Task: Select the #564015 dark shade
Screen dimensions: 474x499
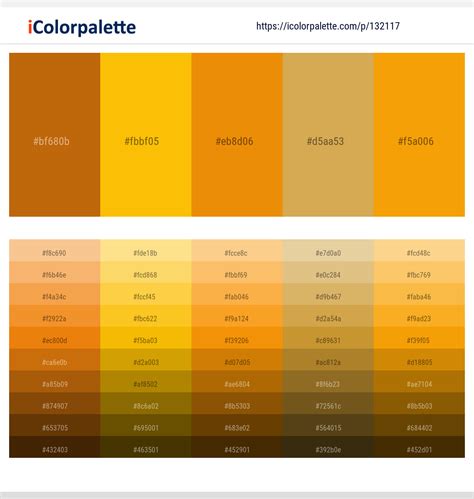Action: coord(328,425)
